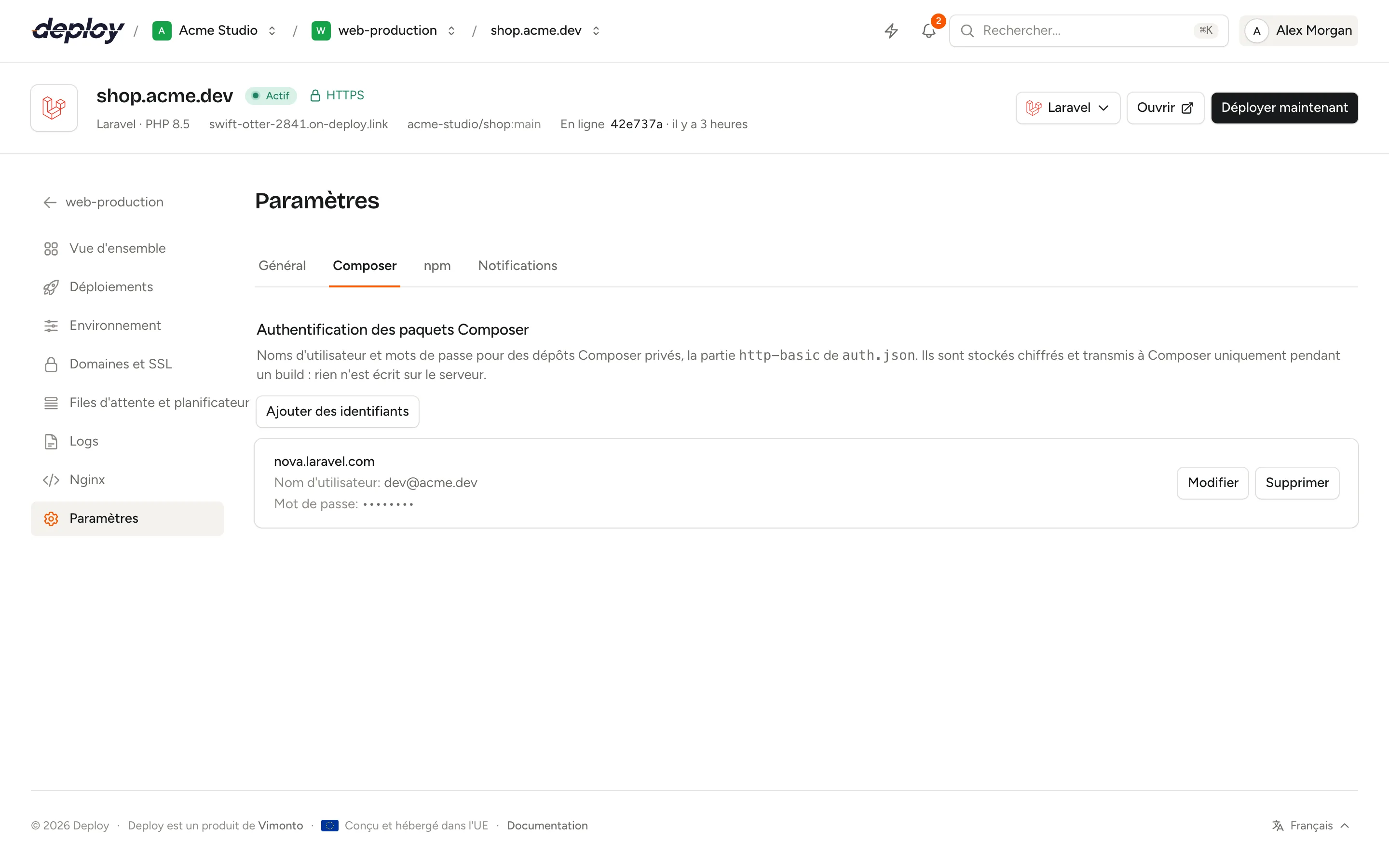1389x868 pixels.
Task: Open the Notifications tab
Action: pyautogui.click(x=517, y=266)
